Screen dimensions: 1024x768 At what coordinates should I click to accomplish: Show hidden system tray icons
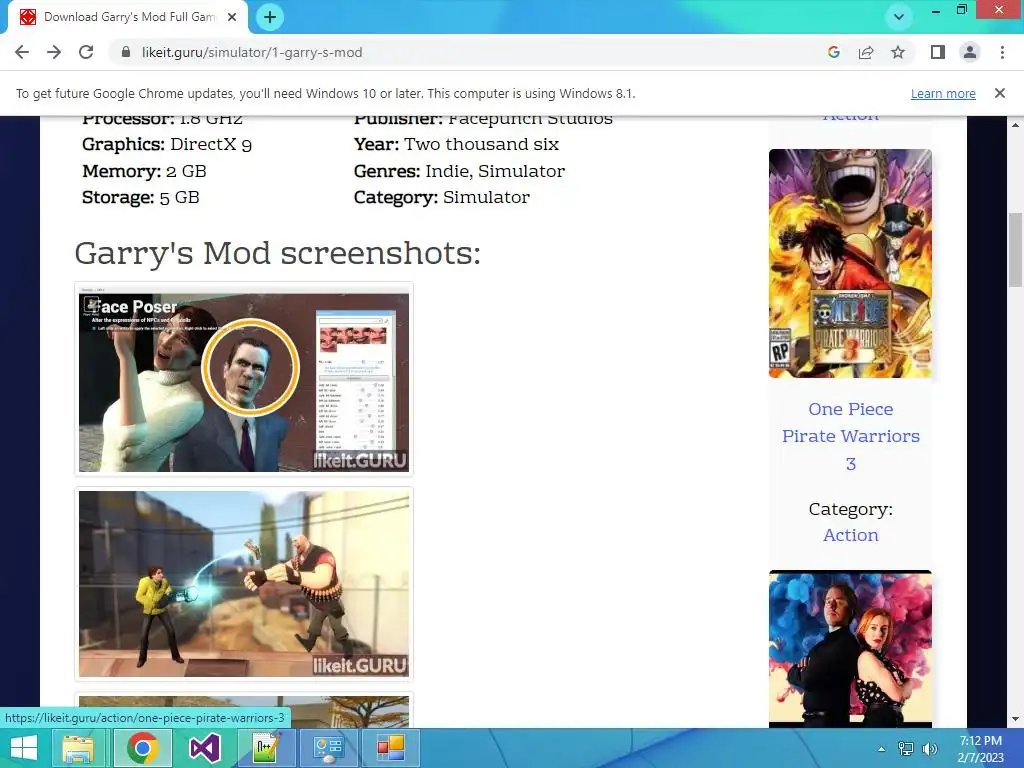(x=882, y=749)
